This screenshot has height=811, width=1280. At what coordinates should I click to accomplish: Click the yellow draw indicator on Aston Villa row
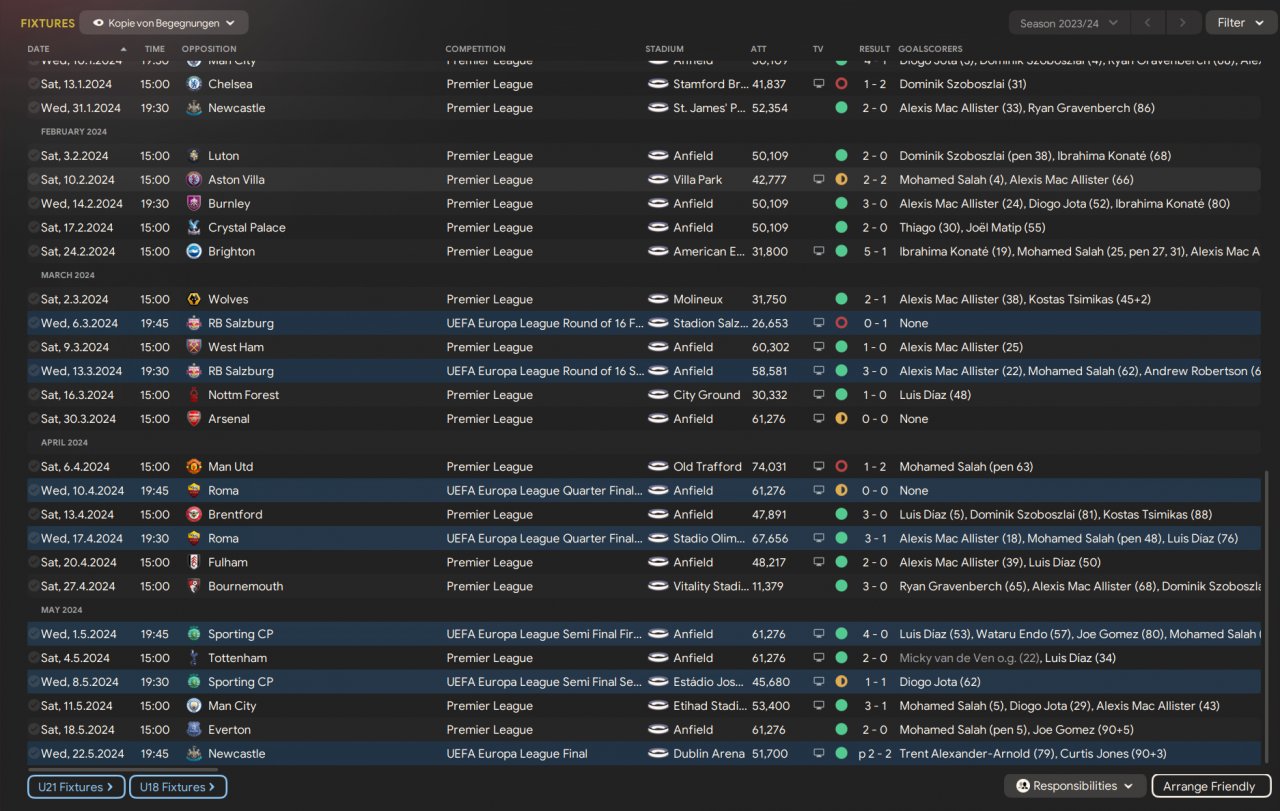click(841, 180)
